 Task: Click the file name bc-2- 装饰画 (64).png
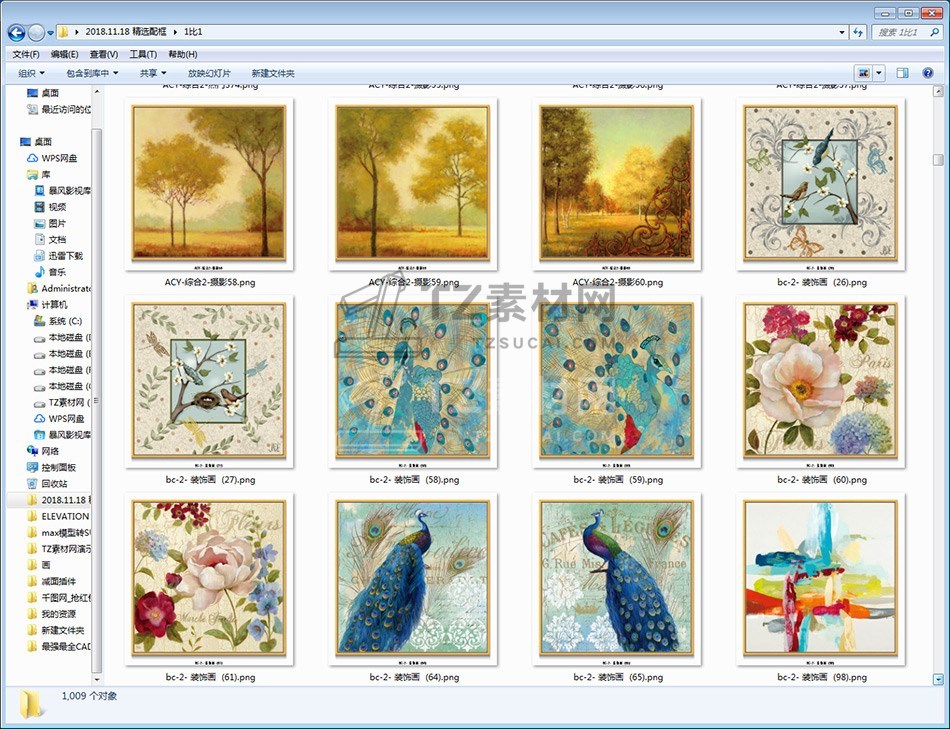point(414,677)
